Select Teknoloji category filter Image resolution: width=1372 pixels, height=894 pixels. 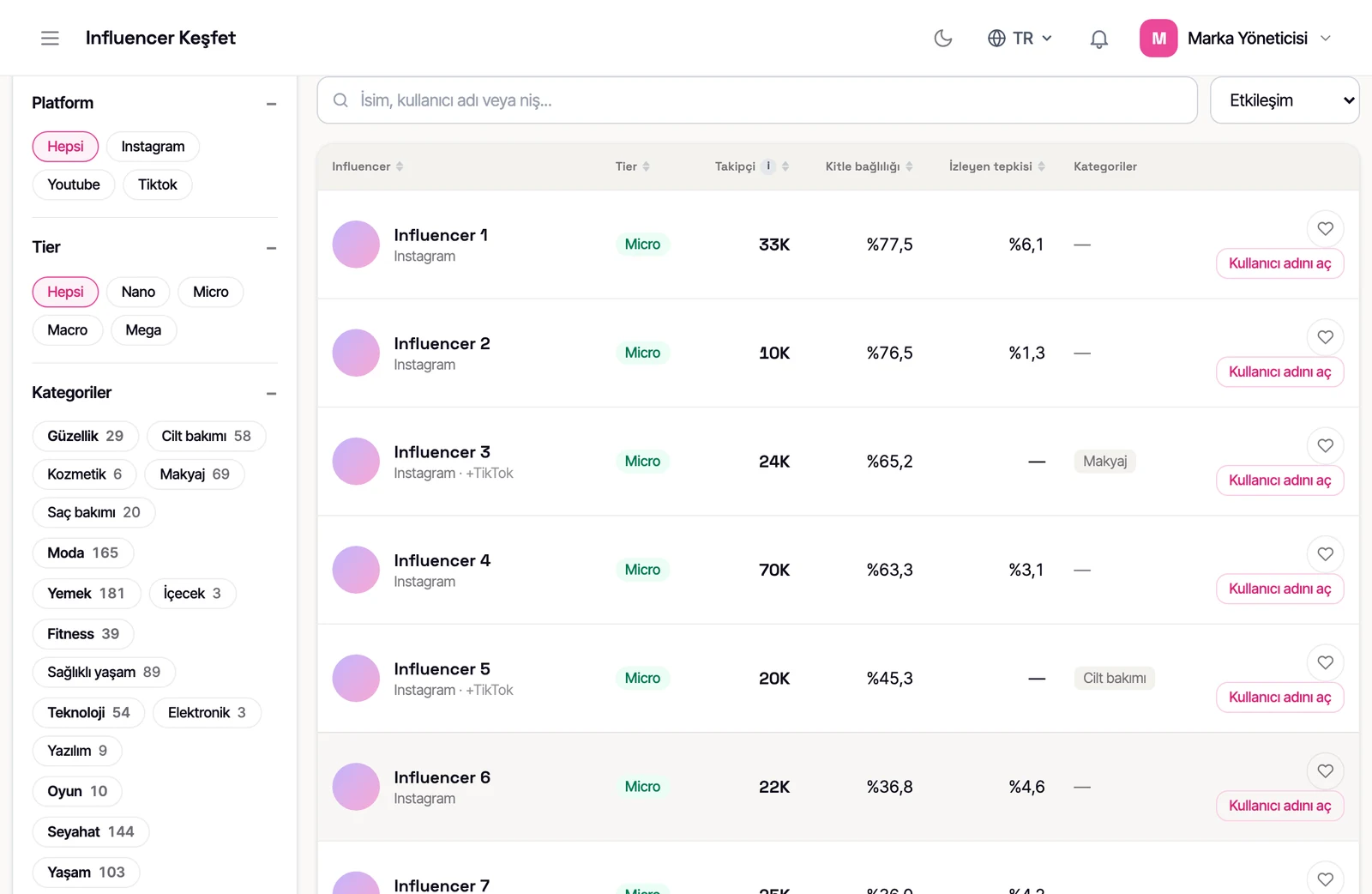(x=89, y=712)
